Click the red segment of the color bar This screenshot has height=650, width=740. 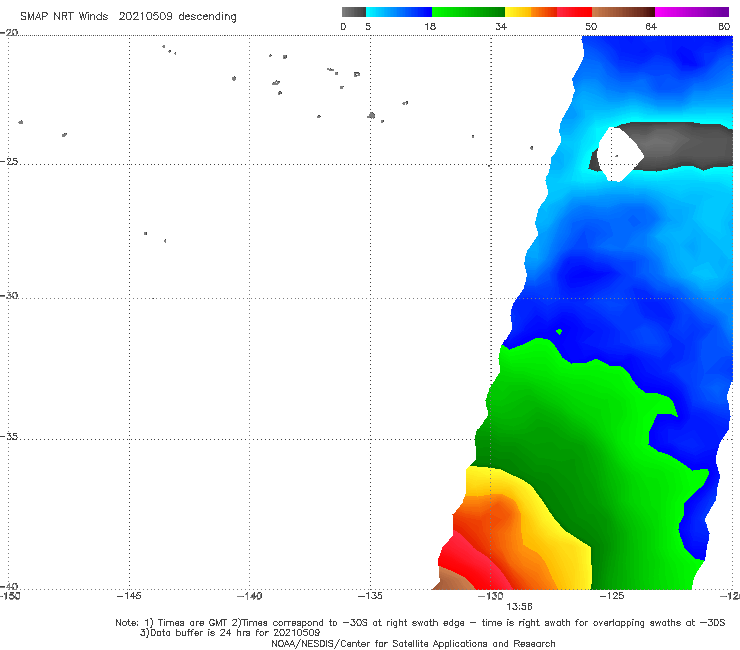pos(574,12)
